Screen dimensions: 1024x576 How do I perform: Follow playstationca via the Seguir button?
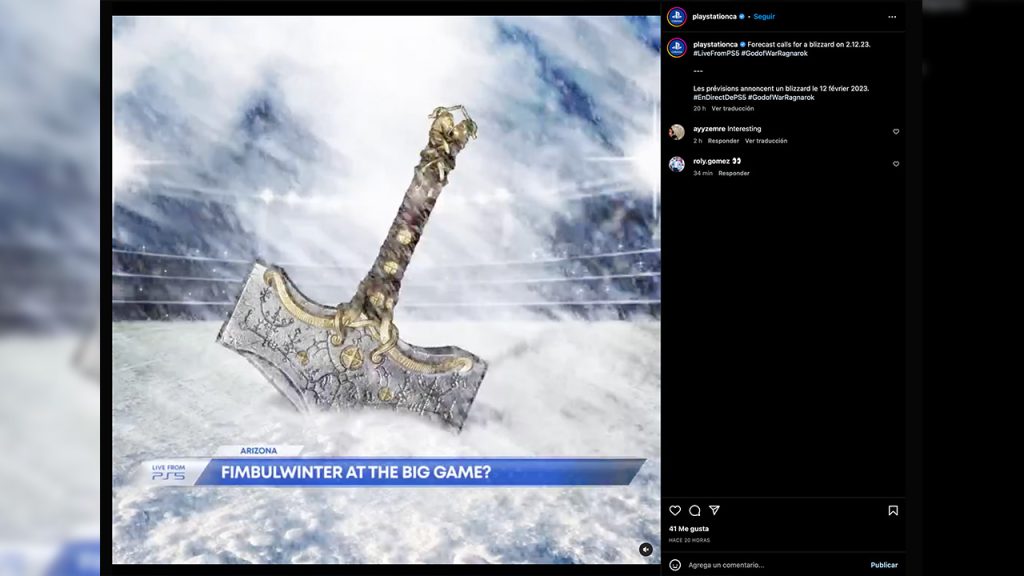coord(763,16)
